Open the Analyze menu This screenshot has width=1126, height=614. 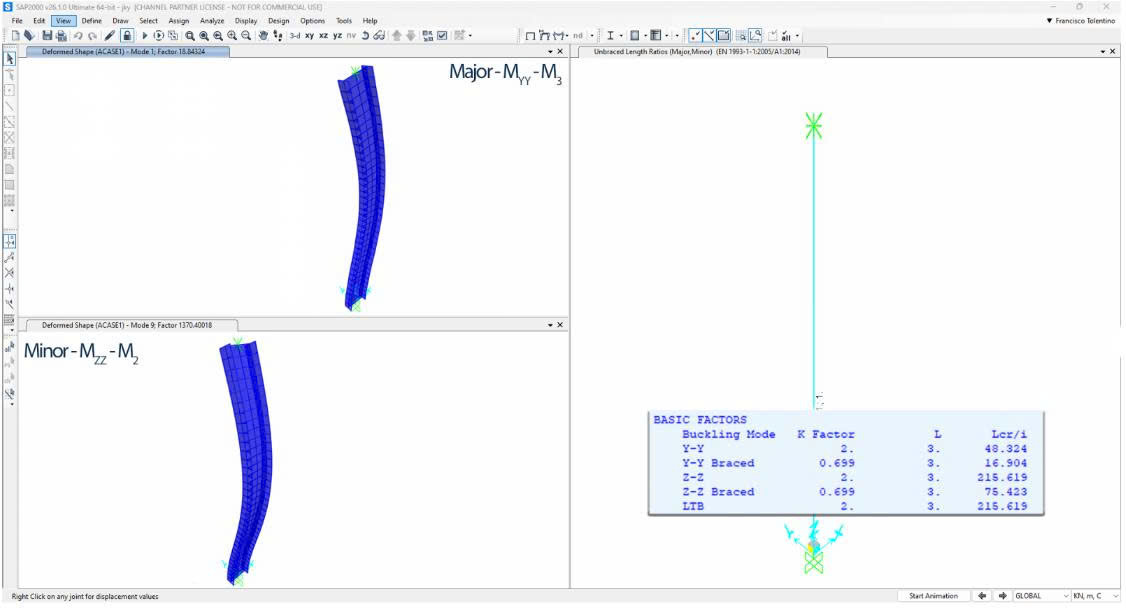tap(211, 20)
